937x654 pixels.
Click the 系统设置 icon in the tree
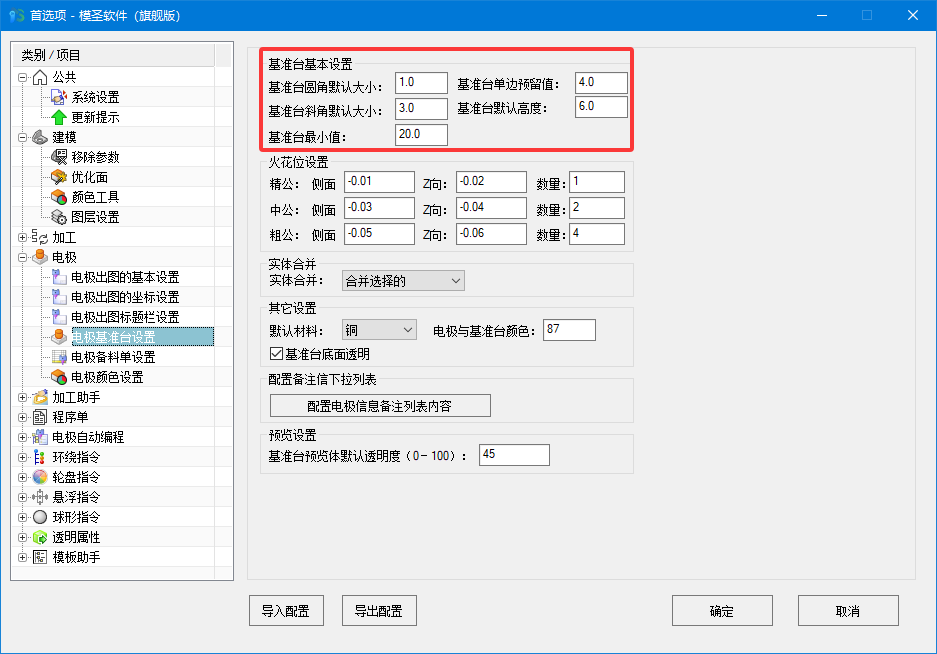click(59, 97)
